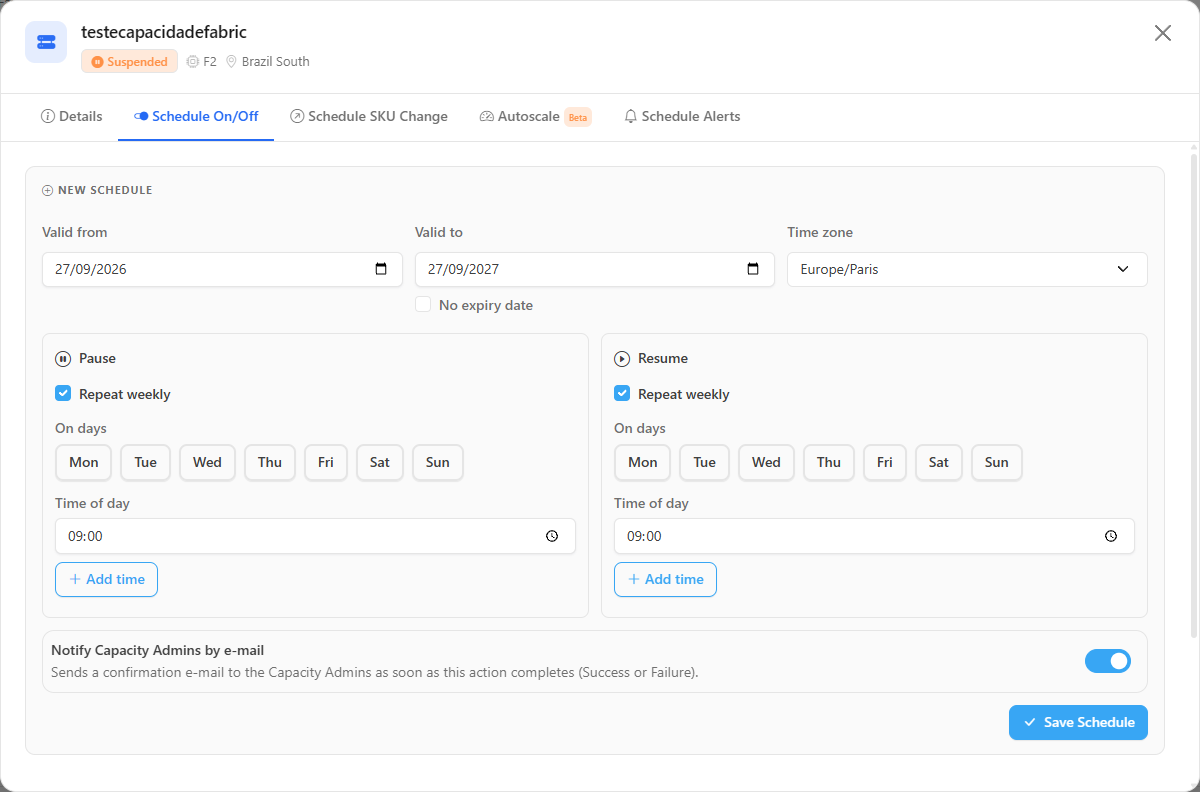Viewport: 1200px width, 792px height.
Task: Uncheck Repeat weekly under Resume
Action: (622, 394)
